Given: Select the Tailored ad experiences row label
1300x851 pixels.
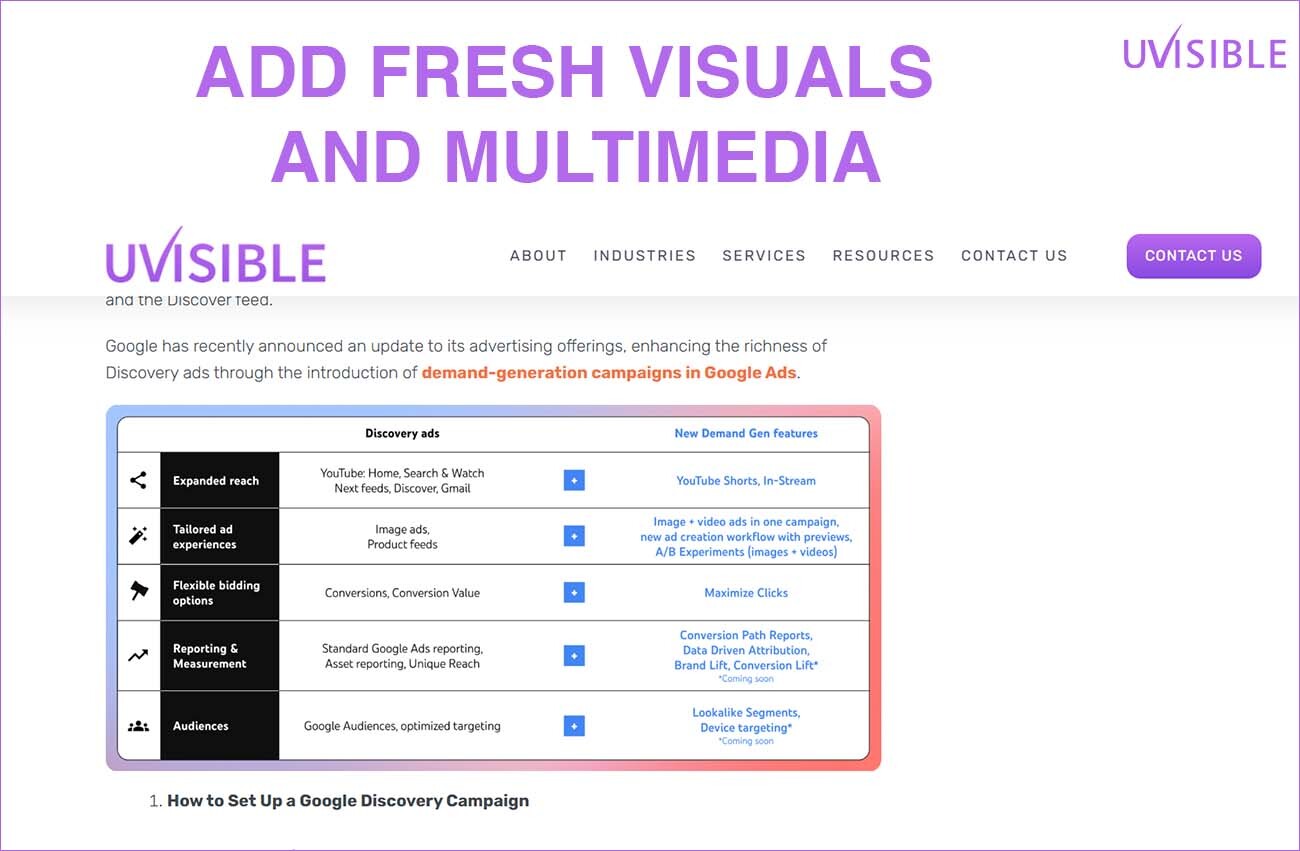Looking at the screenshot, I should (205, 537).
